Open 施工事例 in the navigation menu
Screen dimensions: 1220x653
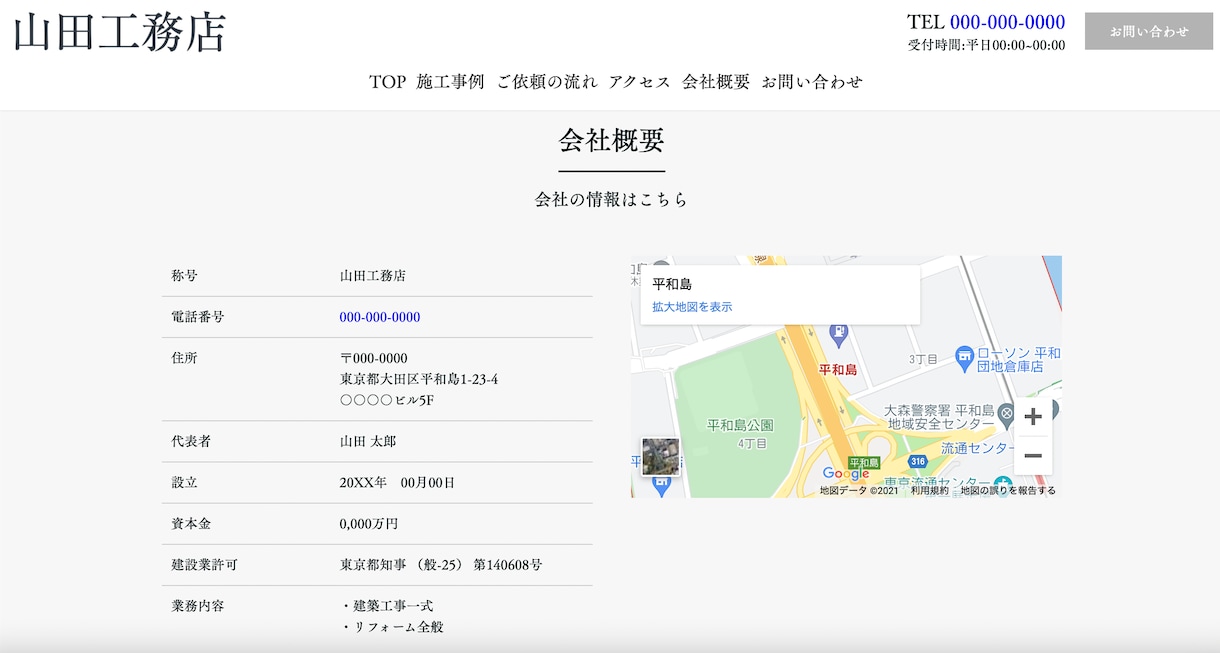point(450,82)
